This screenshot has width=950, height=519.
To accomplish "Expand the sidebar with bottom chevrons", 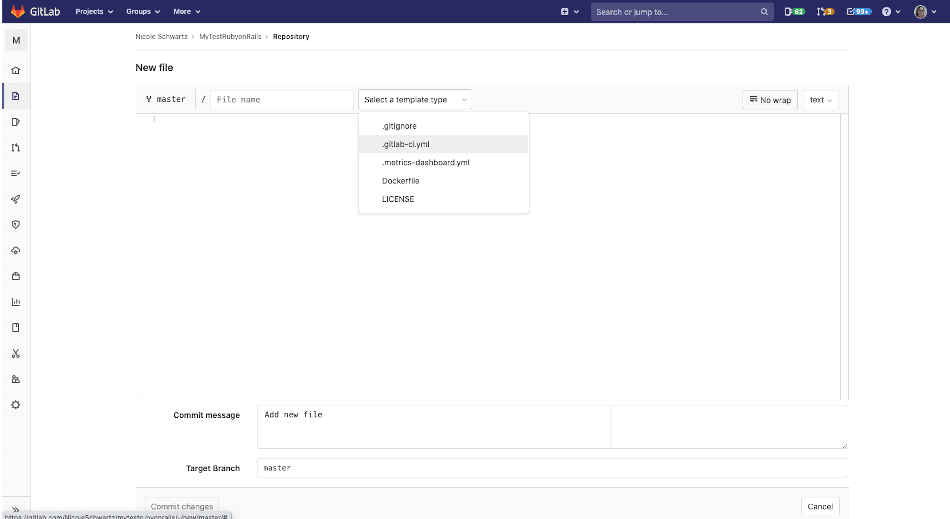I will coord(15,509).
